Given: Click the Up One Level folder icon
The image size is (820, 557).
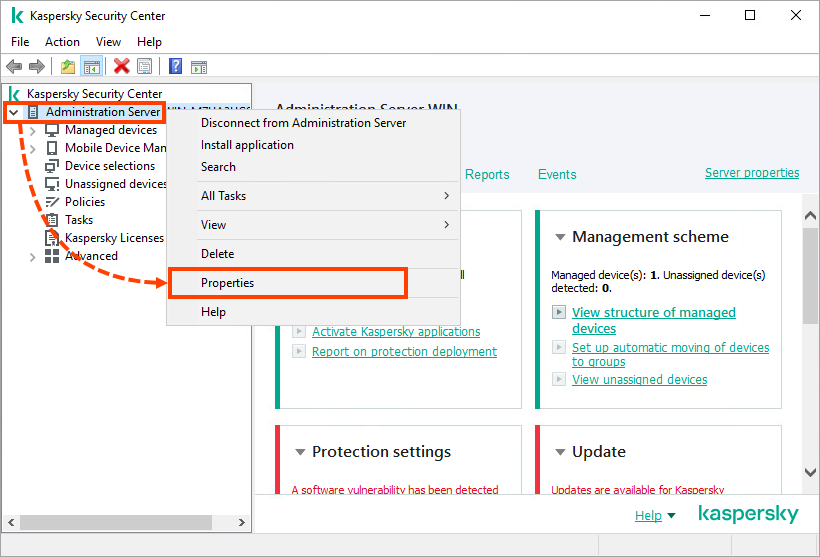Looking at the screenshot, I should [68, 67].
